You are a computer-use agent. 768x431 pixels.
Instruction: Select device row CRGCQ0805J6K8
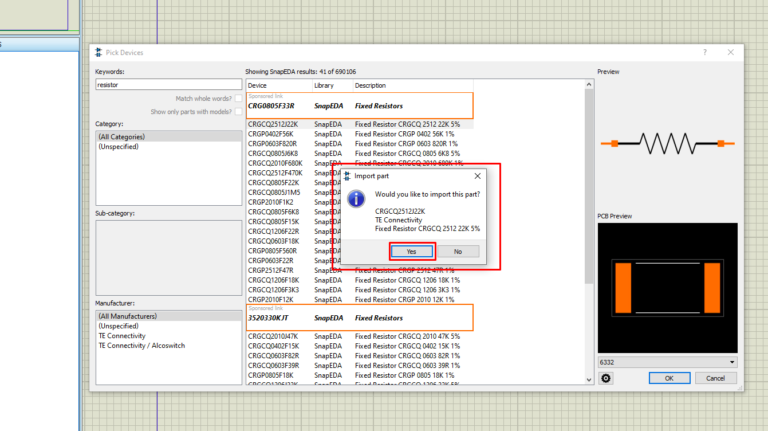[x=360, y=154]
